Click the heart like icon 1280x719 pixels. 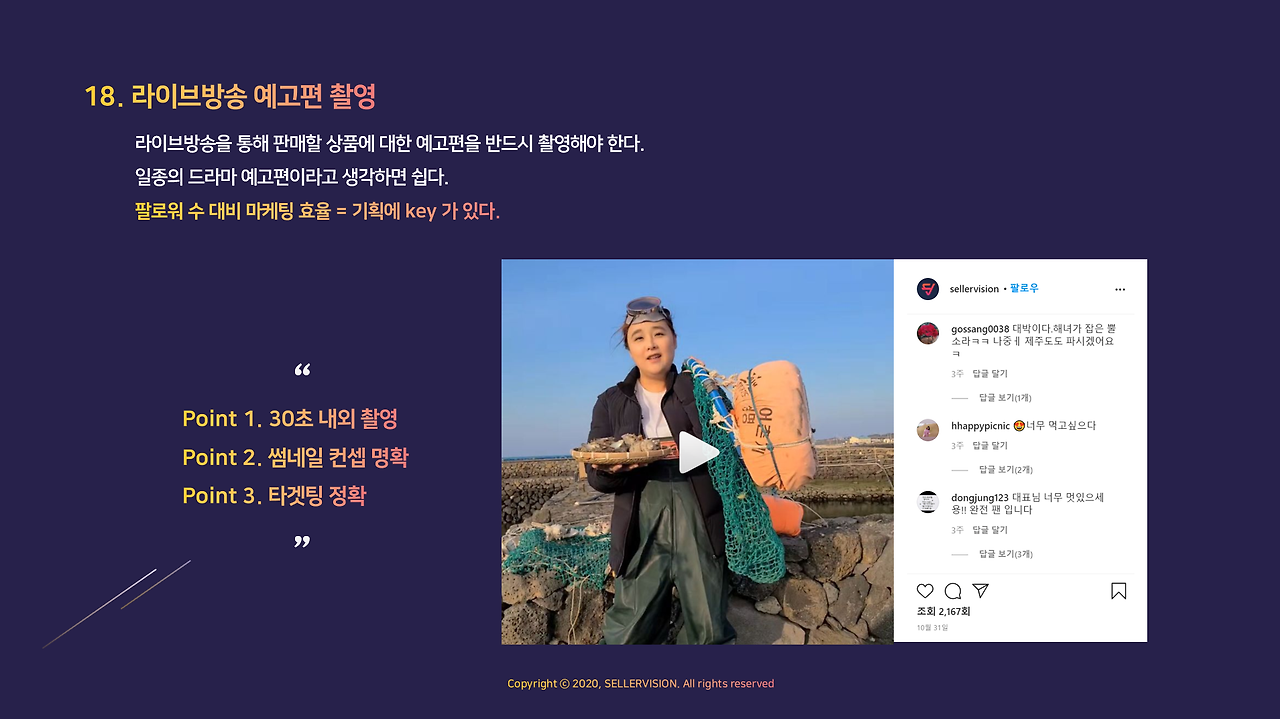coord(925,591)
